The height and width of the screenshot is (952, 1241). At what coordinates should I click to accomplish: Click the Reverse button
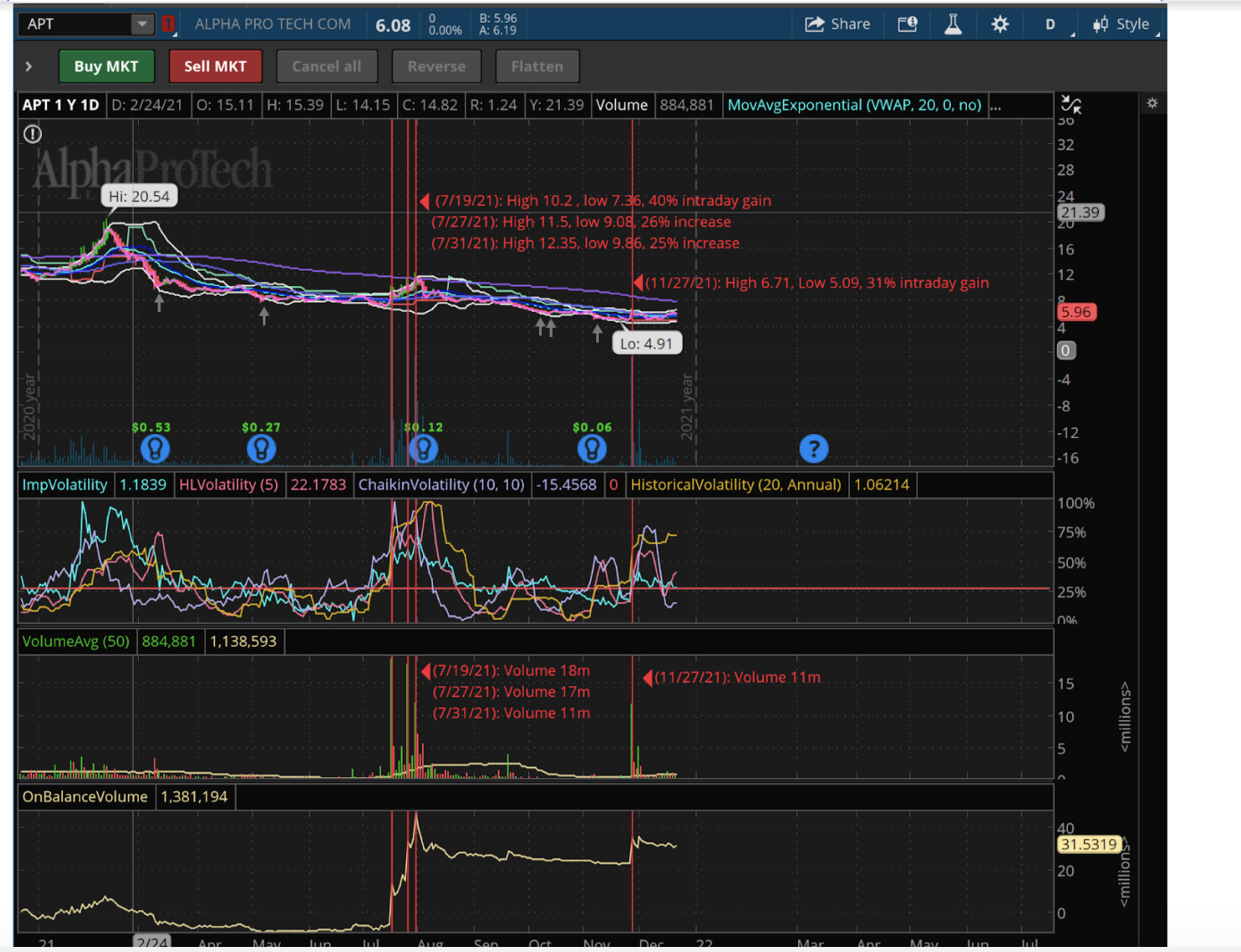[x=436, y=66]
